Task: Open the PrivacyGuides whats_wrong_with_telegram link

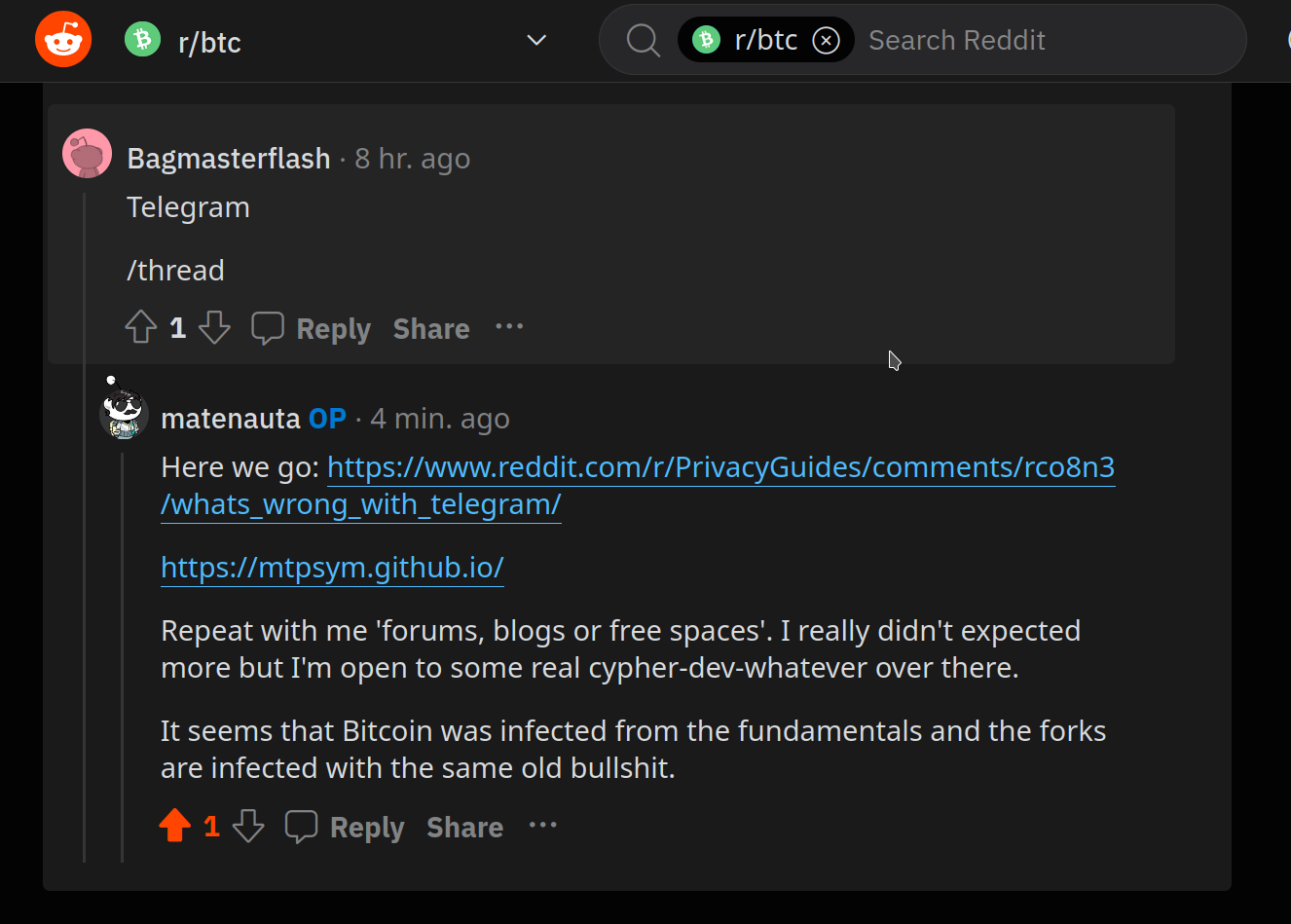Action: click(x=720, y=467)
